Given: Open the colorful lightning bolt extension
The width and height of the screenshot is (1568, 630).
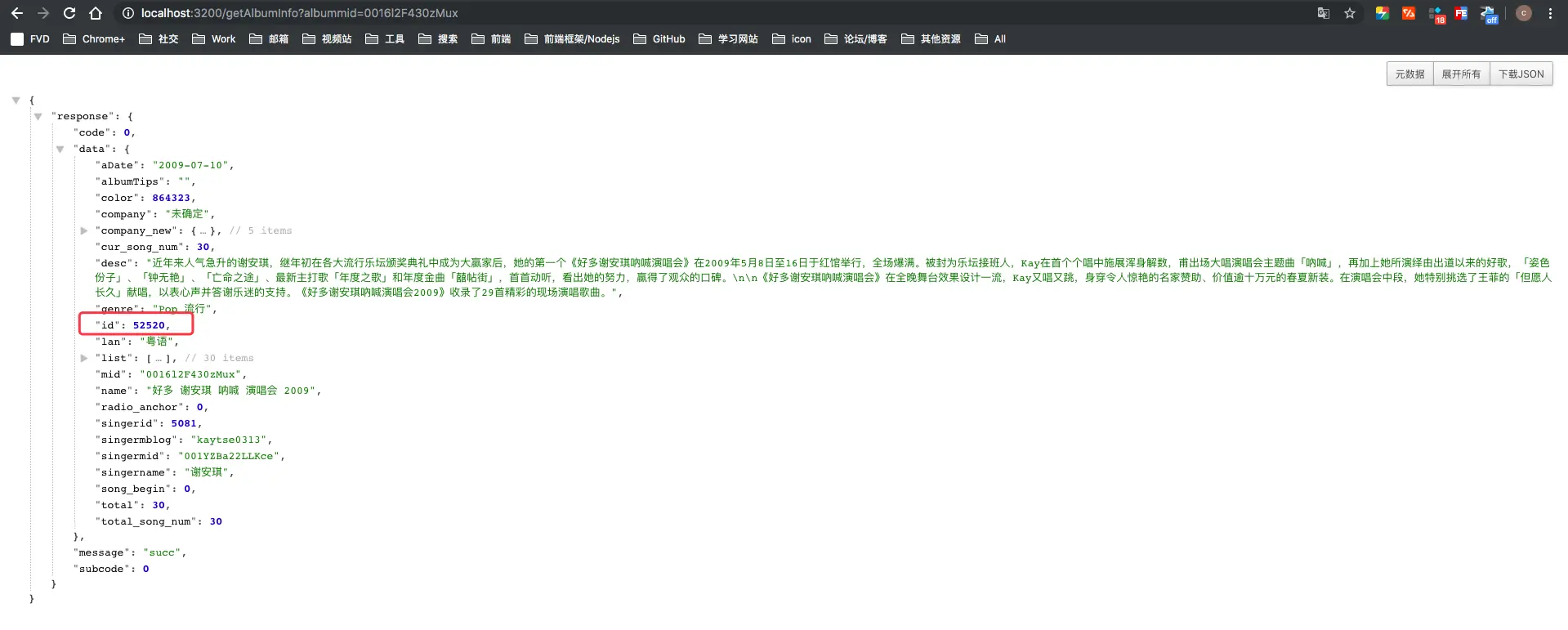Looking at the screenshot, I should coord(1383,13).
